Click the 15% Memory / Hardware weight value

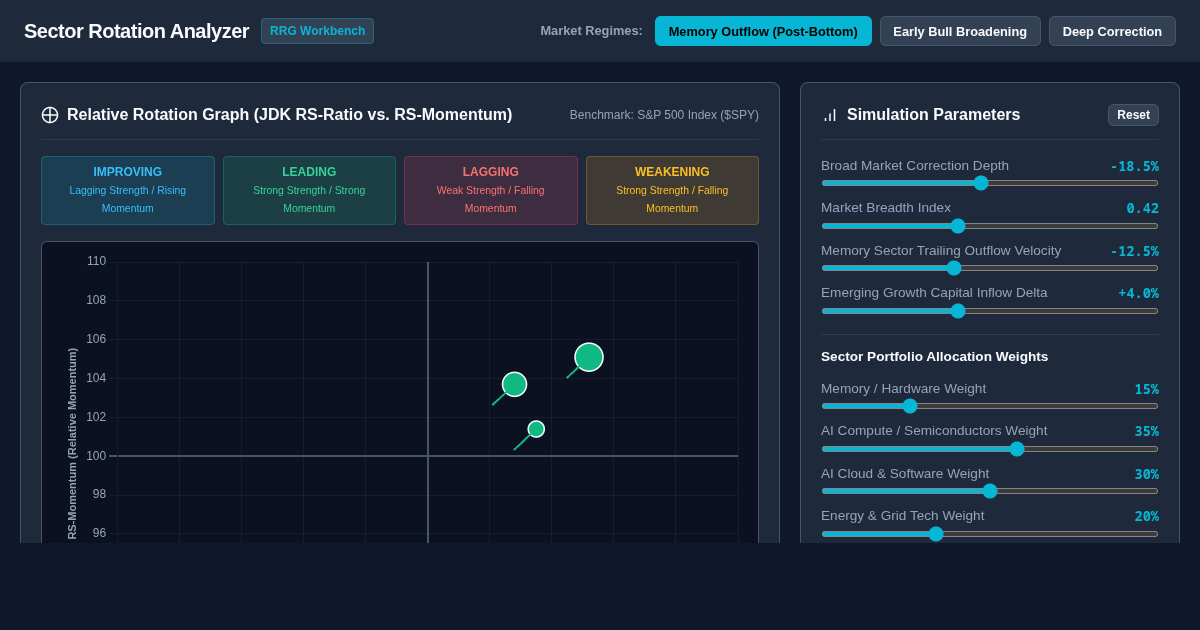(x=1146, y=389)
